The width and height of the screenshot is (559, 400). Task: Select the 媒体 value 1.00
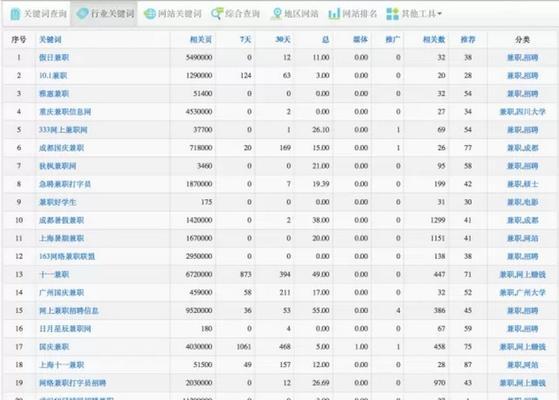[x=361, y=347]
